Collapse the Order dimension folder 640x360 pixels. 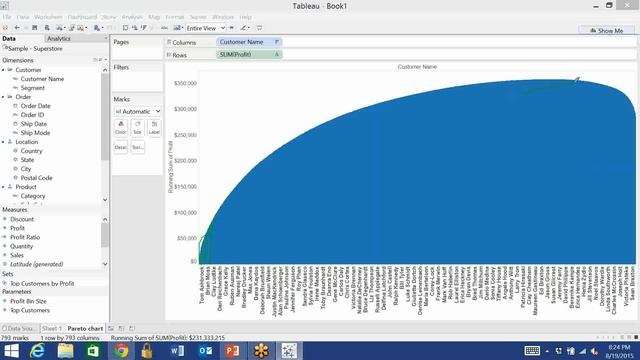[3, 97]
